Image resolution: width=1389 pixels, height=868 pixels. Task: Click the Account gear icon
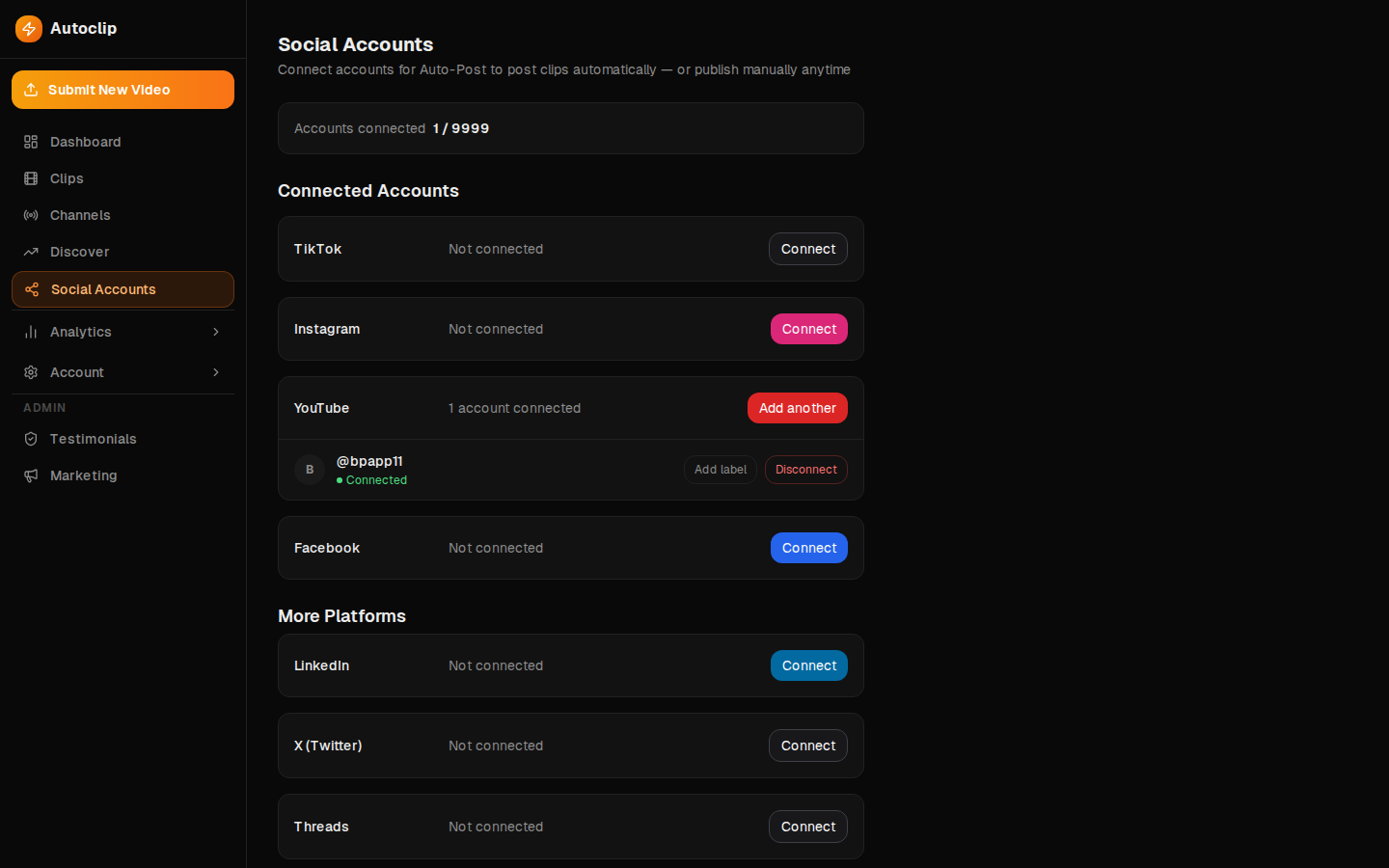31,372
